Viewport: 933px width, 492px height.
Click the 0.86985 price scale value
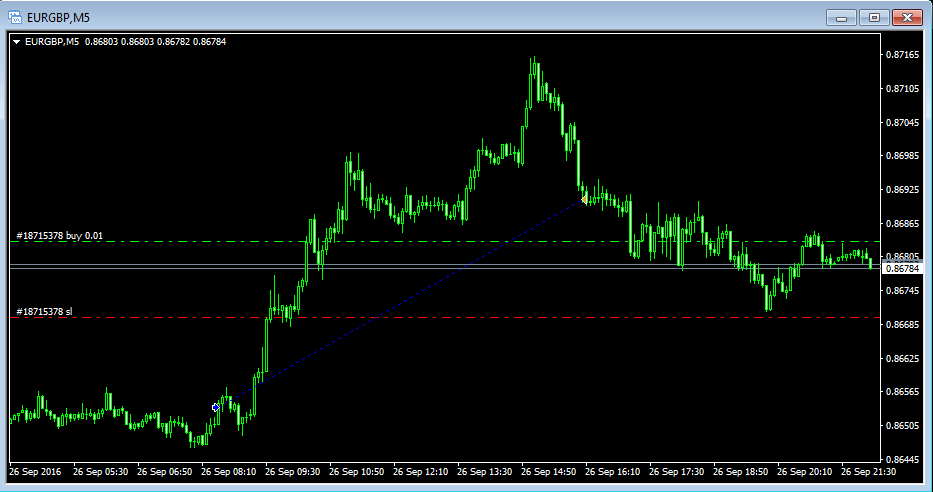click(x=903, y=156)
